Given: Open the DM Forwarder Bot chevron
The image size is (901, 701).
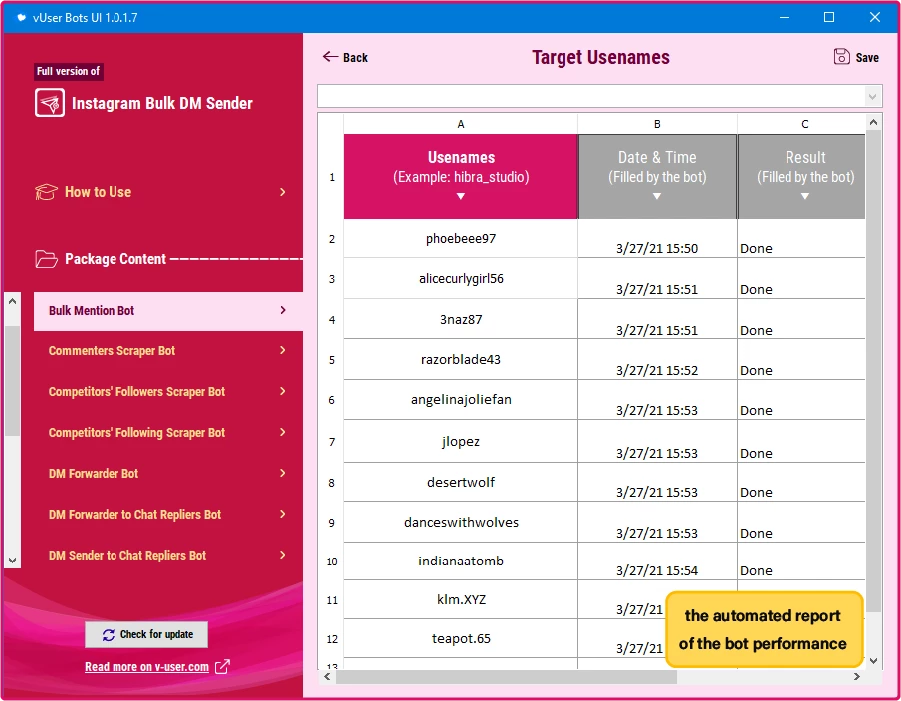Looking at the screenshot, I should pos(283,473).
